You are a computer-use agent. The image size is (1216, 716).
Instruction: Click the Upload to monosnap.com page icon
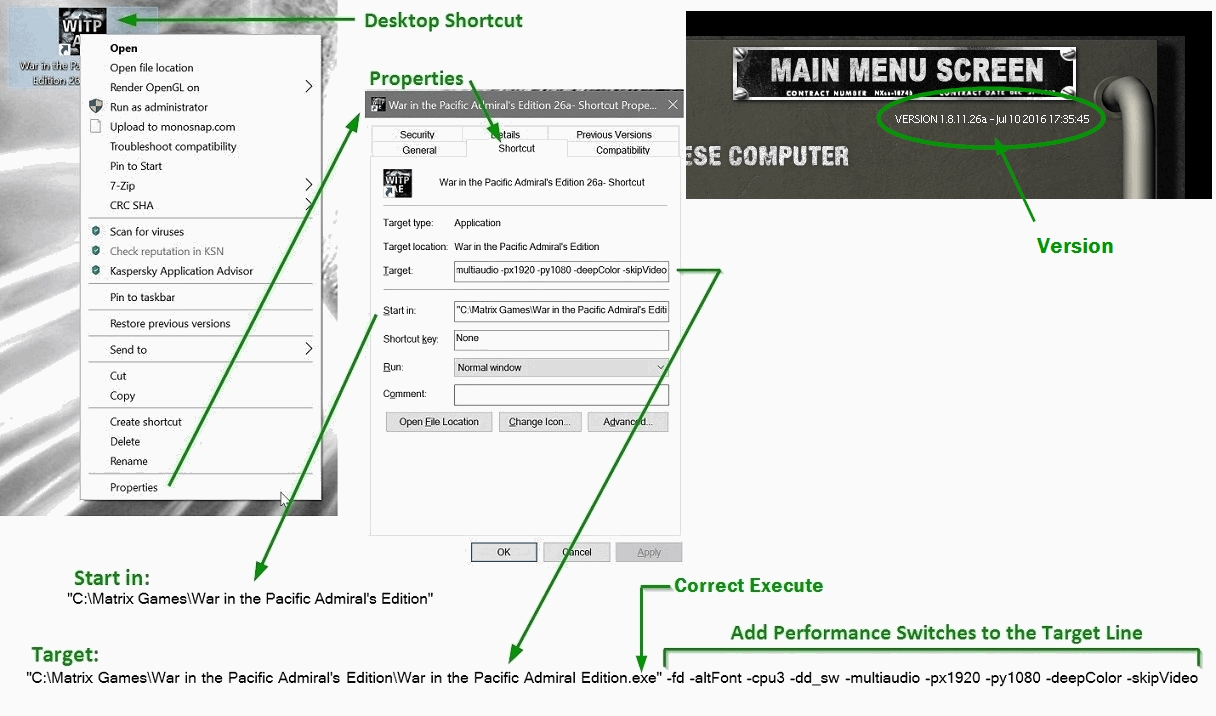click(96, 127)
